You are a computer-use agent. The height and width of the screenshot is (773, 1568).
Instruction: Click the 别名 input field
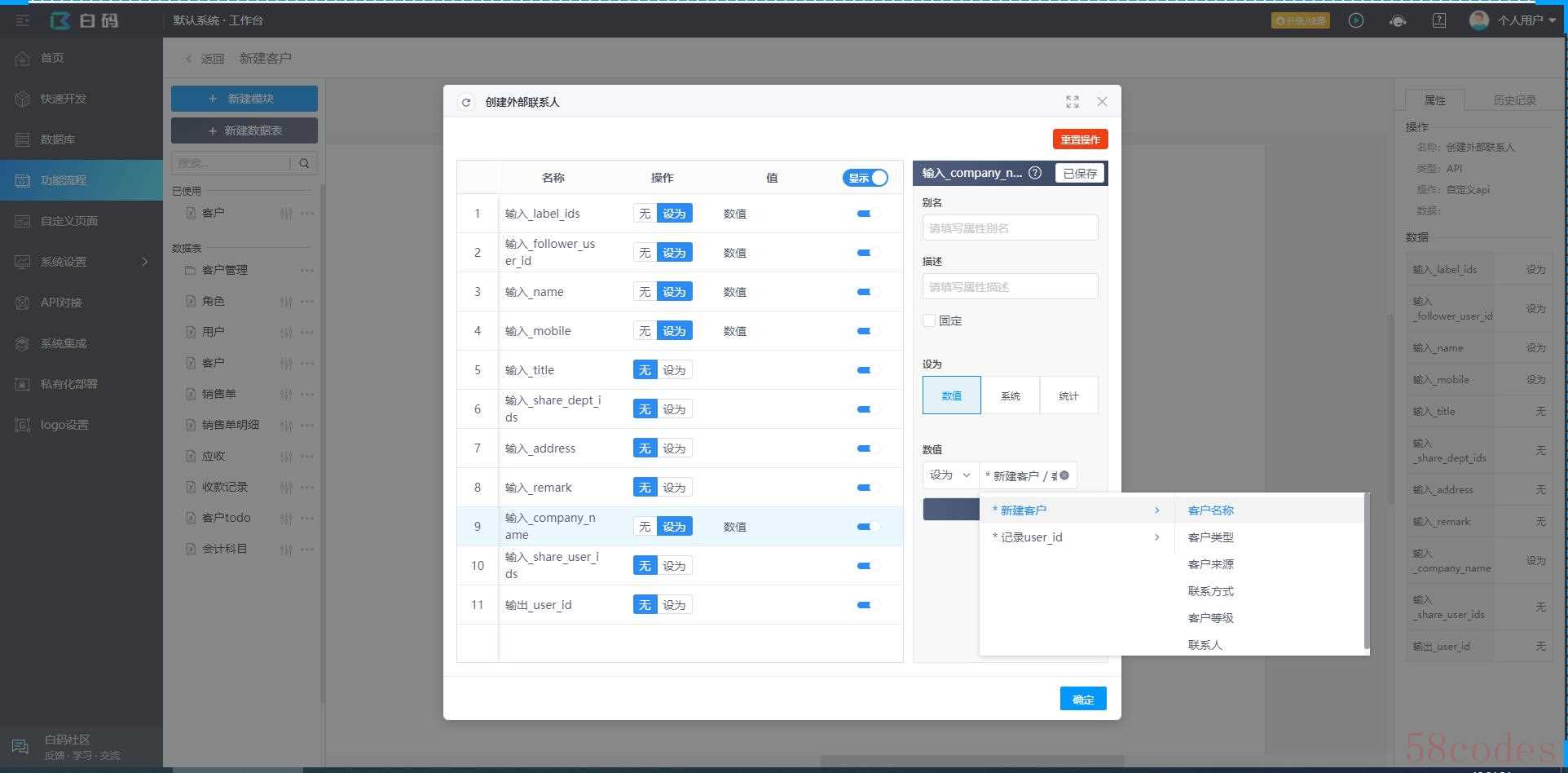[x=1010, y=227]
